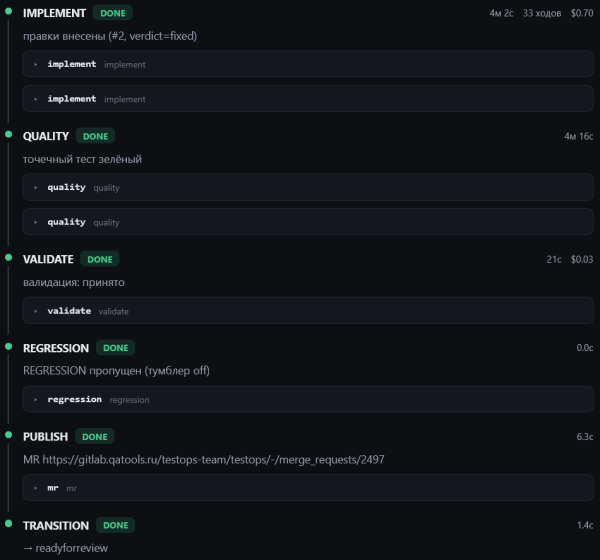Expand the first implement step row
Screen dimensions: 600x560
coord(308,64)
